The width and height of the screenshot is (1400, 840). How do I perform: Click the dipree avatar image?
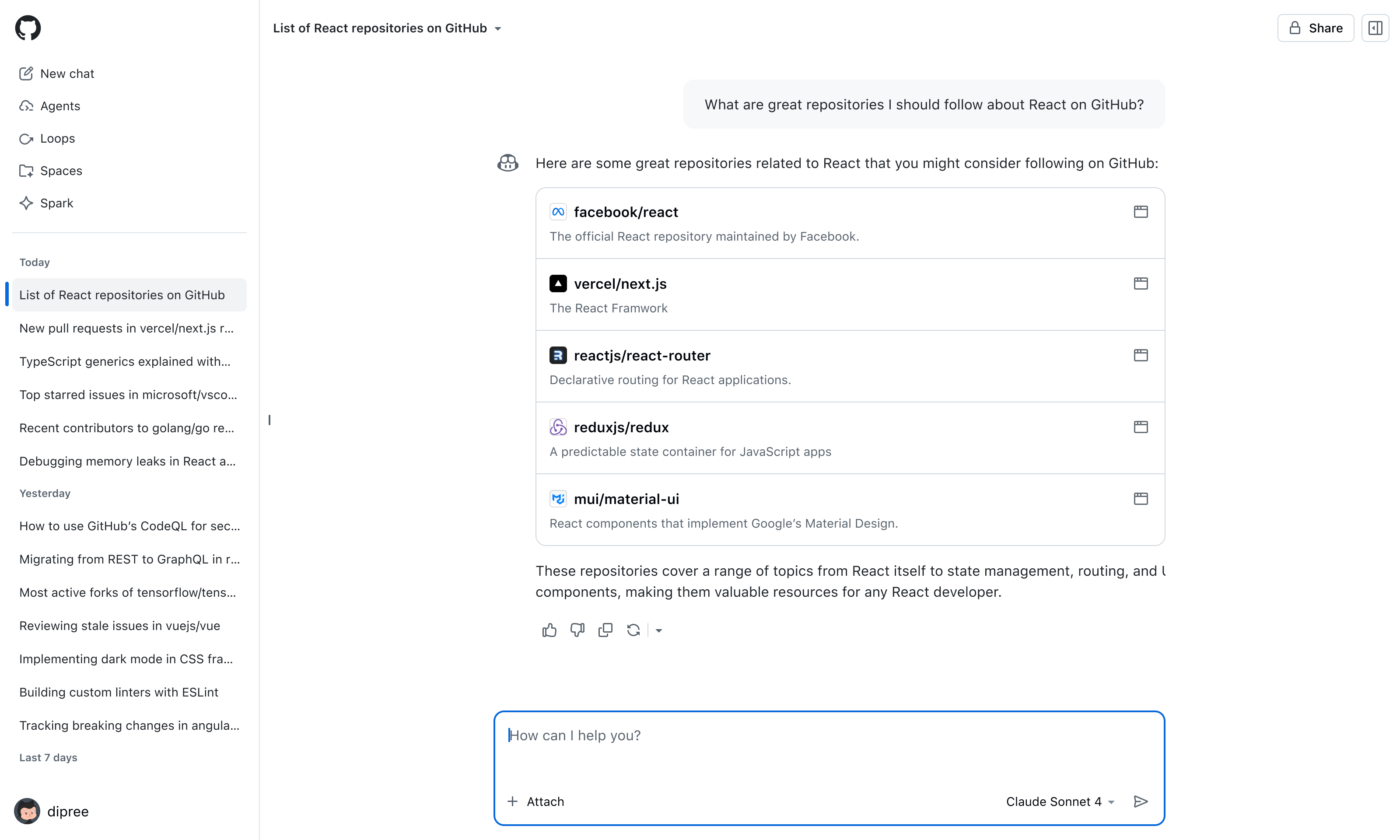27,811
